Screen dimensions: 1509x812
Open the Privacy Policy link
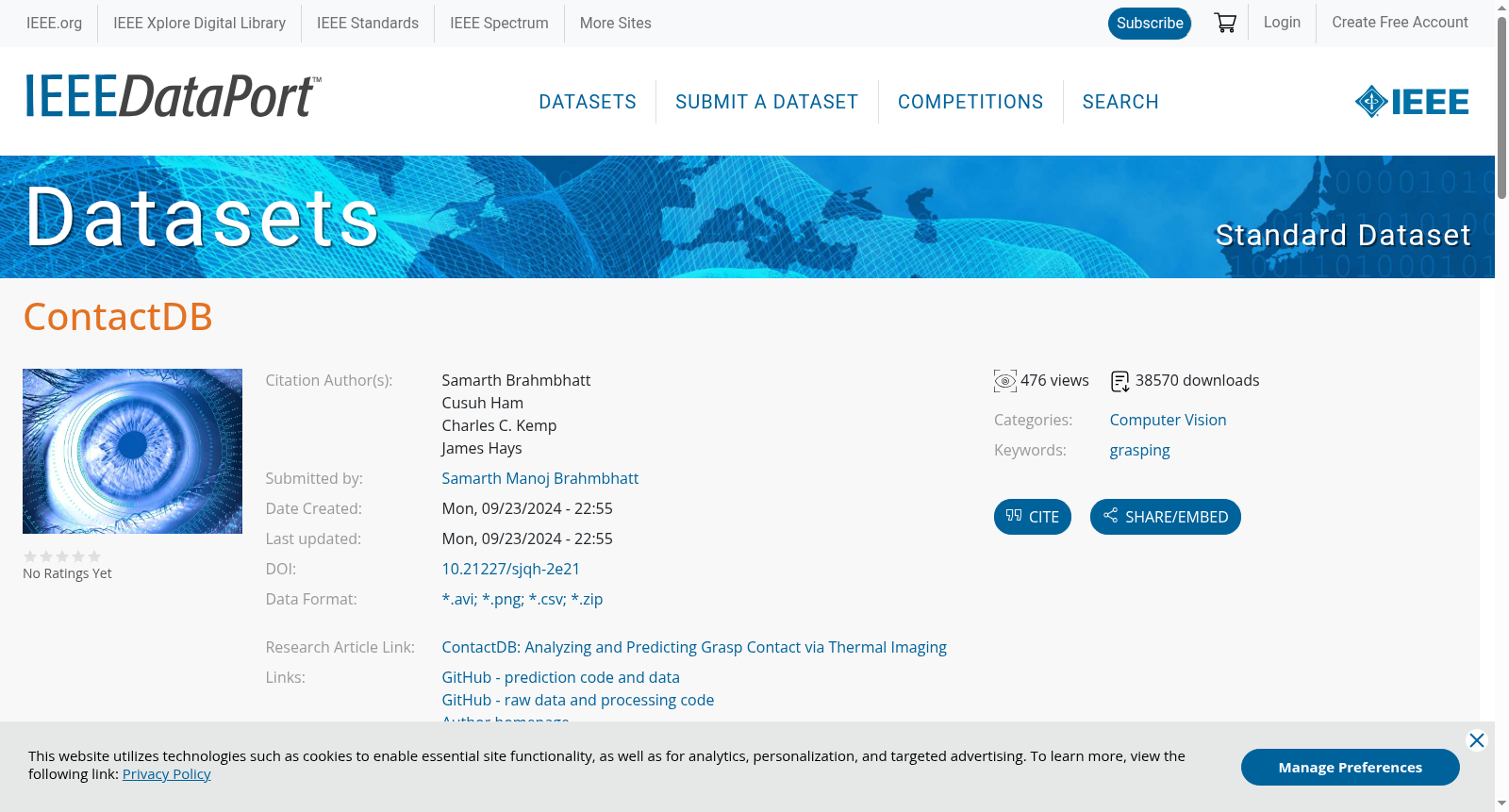[x=166, y=773]
